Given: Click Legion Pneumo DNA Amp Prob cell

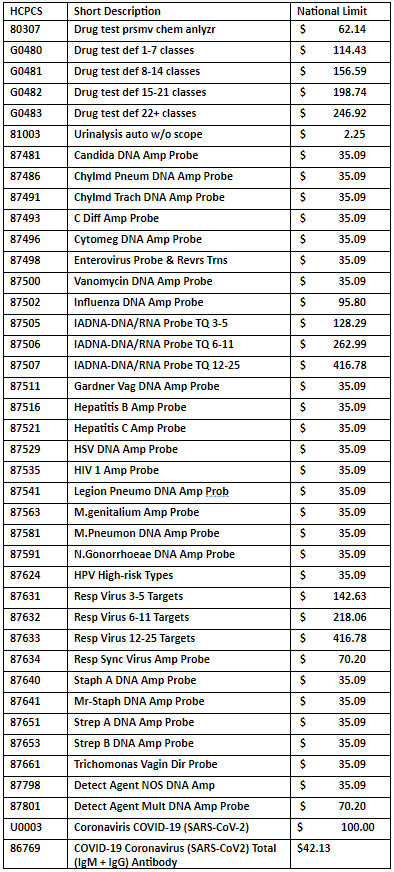Looking at the screenshot, I should click(x=180, y=492).
